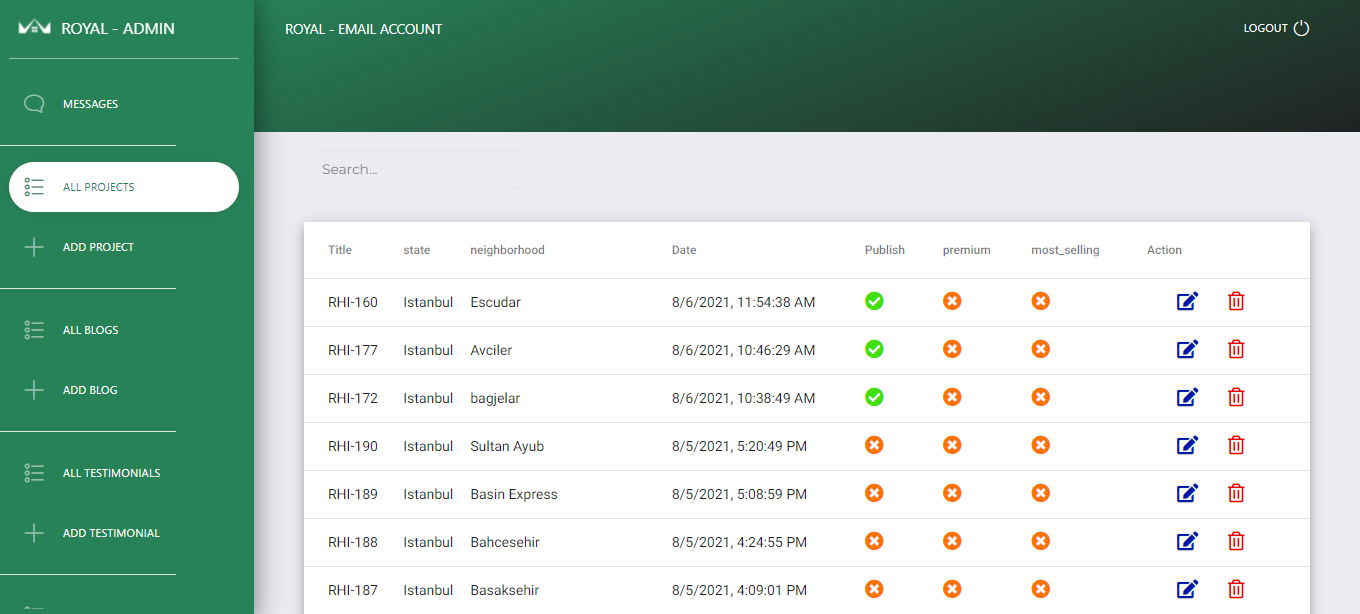The image size is (1360, 614).
Task: Remove RHI-172 with its trash icon
Action: point(1236,397)
